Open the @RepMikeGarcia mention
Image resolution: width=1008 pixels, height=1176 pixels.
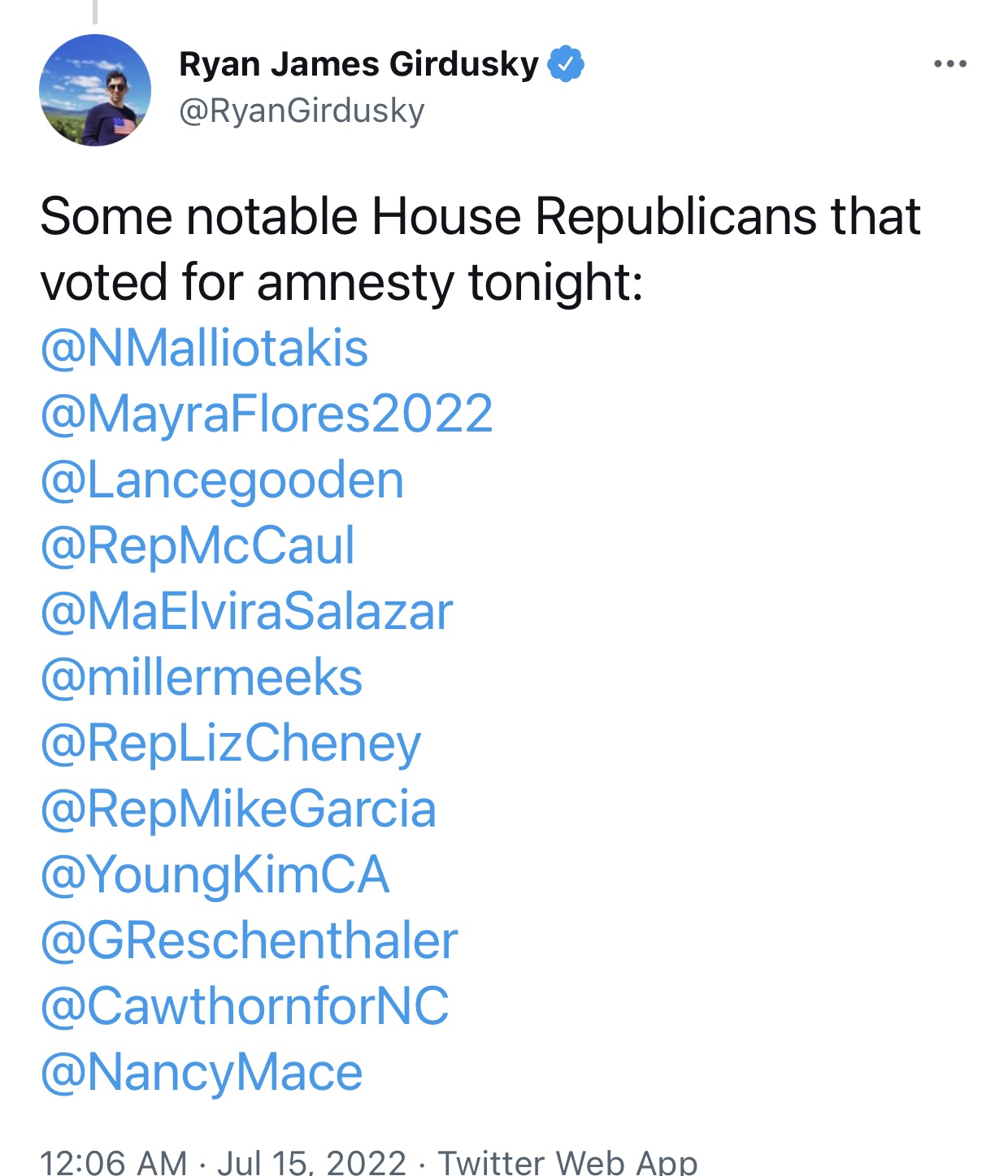pyautogui.click(x=238, y=809)
